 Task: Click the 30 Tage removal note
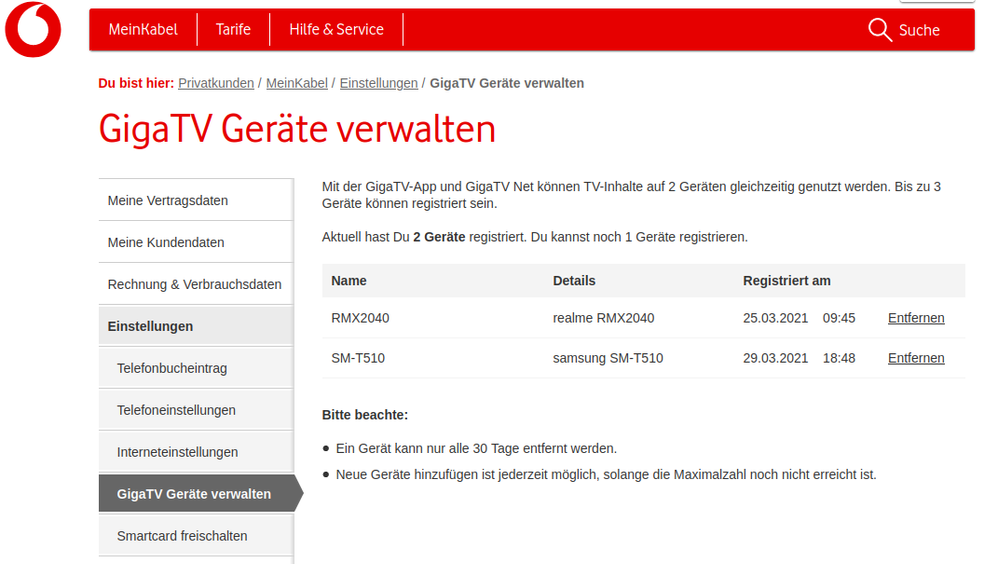(x=476, y=449)
